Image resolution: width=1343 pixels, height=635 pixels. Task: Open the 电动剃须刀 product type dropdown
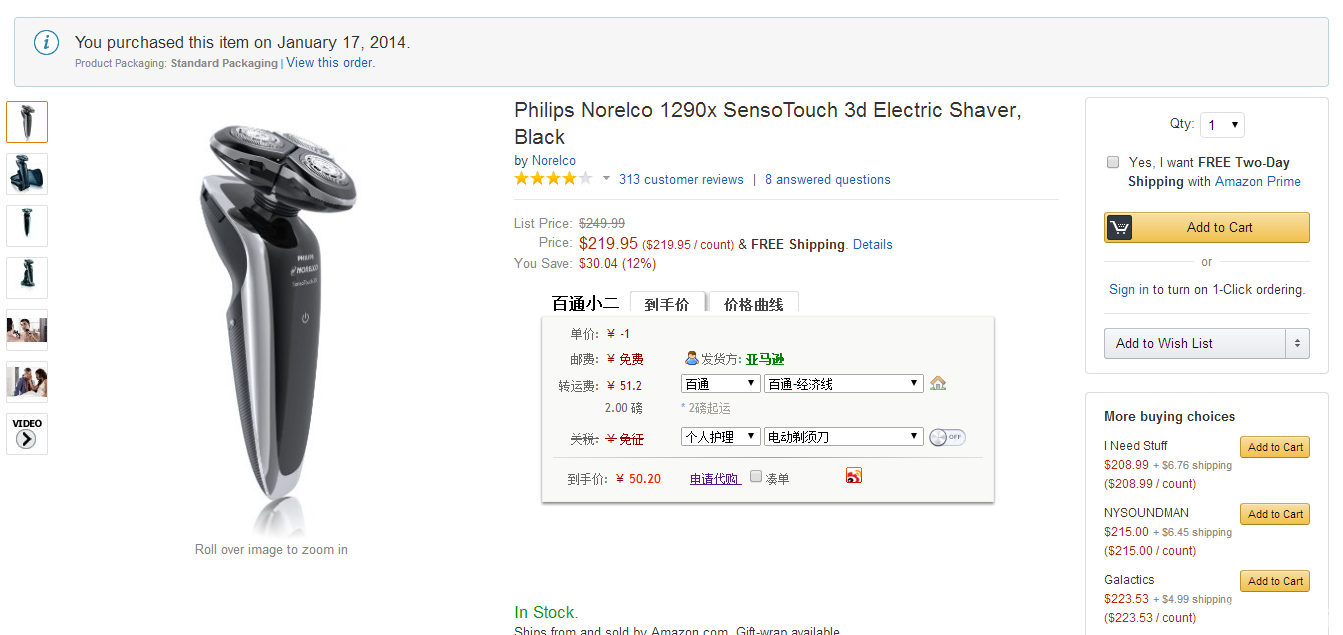pyautogui.click(x=843, y=437)
